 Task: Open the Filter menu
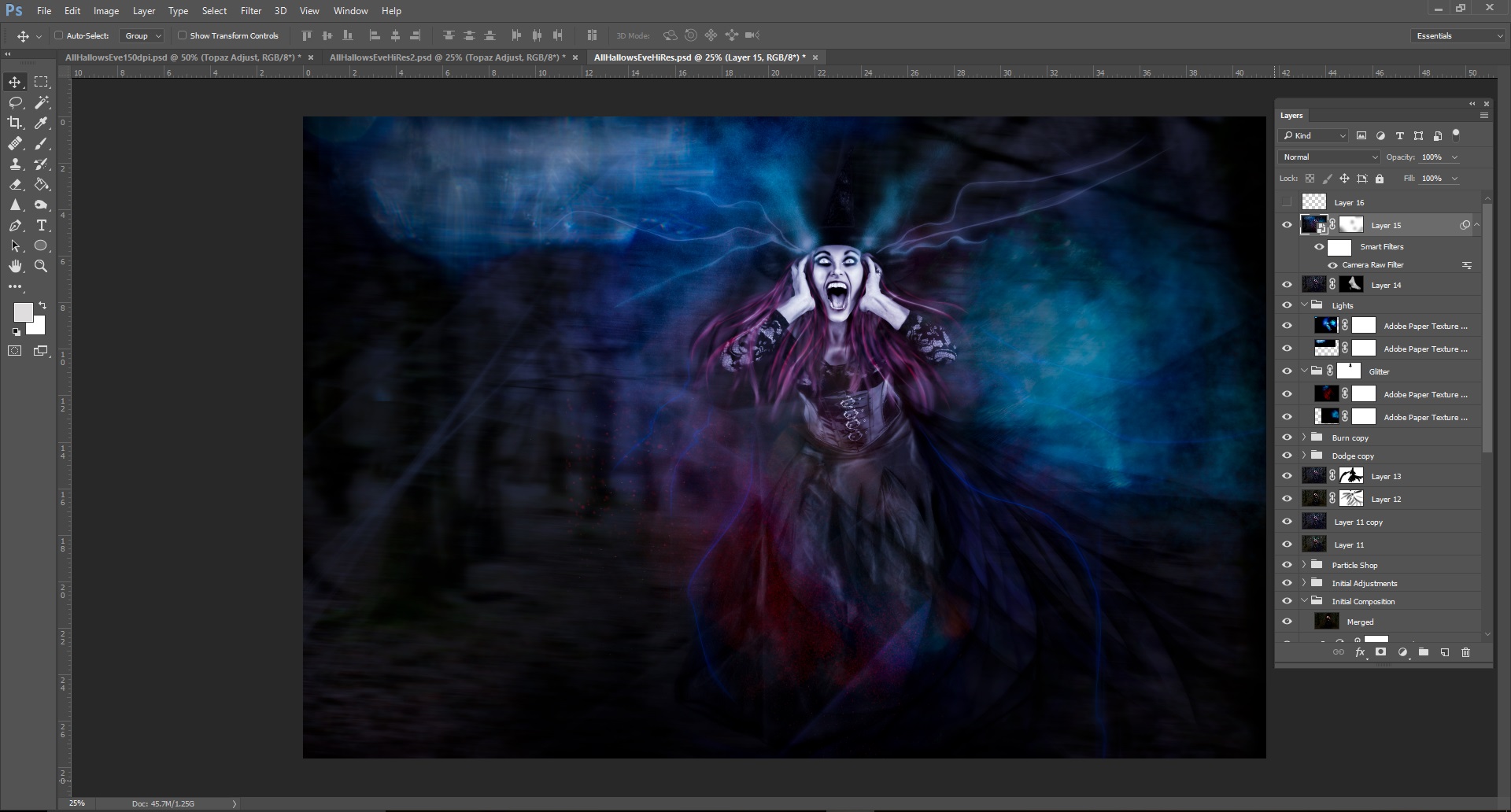tap(250, 11)
